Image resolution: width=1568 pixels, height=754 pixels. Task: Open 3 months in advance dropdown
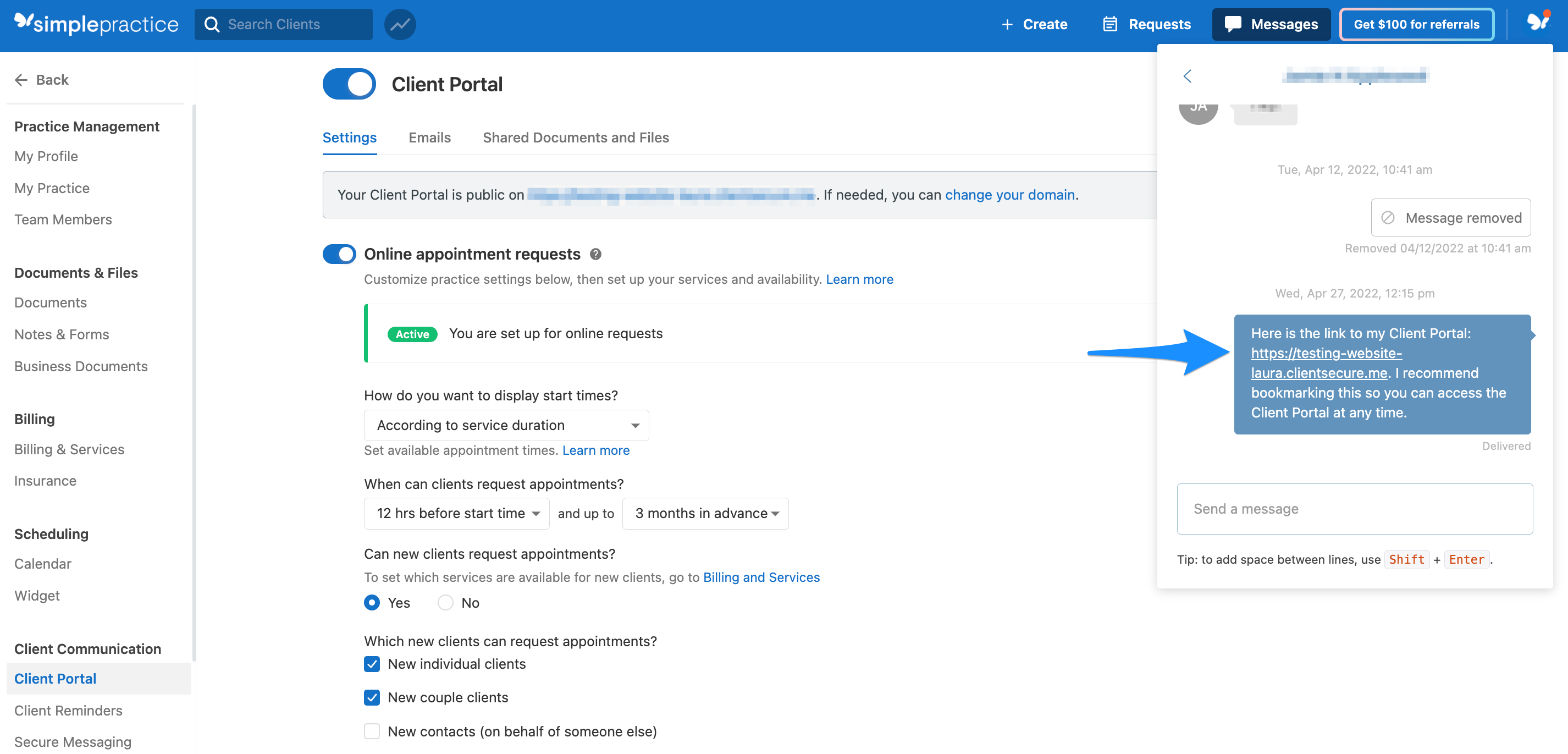(705, 514)
